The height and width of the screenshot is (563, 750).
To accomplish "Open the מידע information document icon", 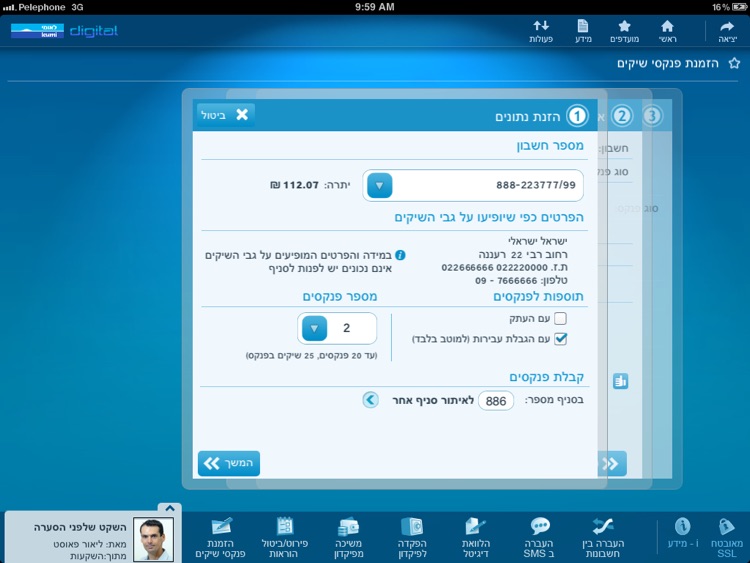I will 583,31.
